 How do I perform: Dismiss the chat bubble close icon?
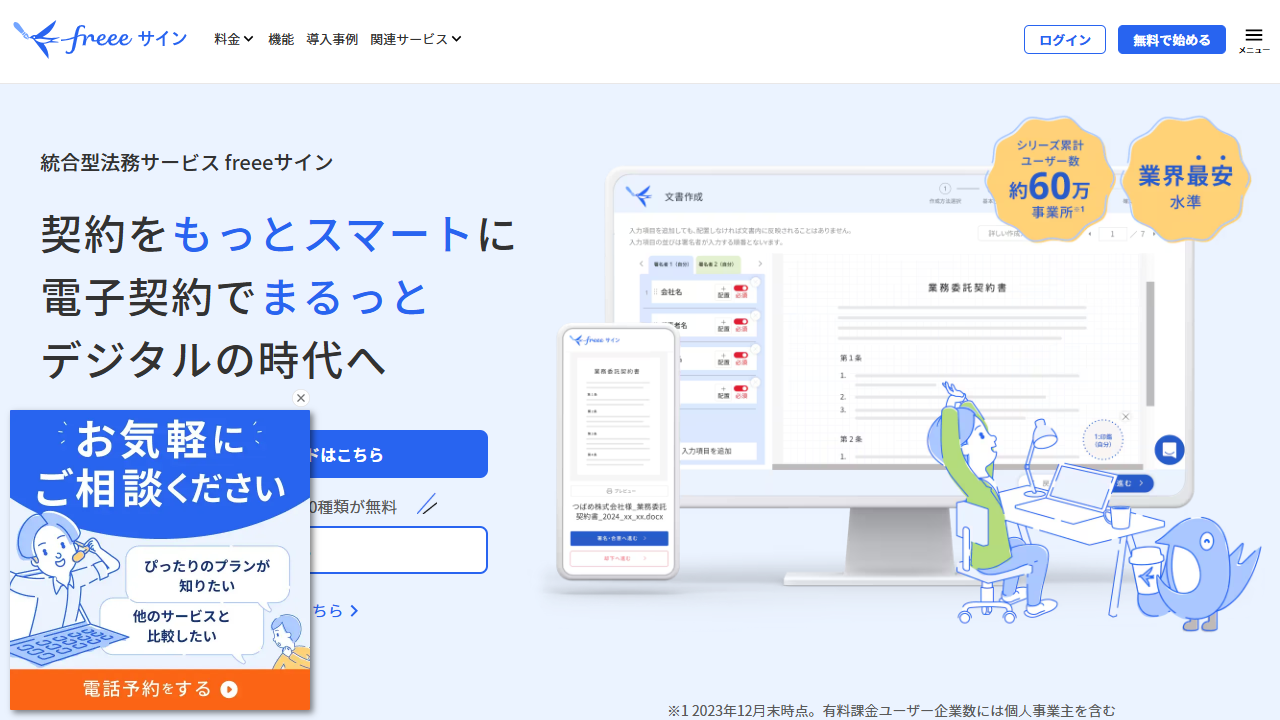pos(1125,417)
